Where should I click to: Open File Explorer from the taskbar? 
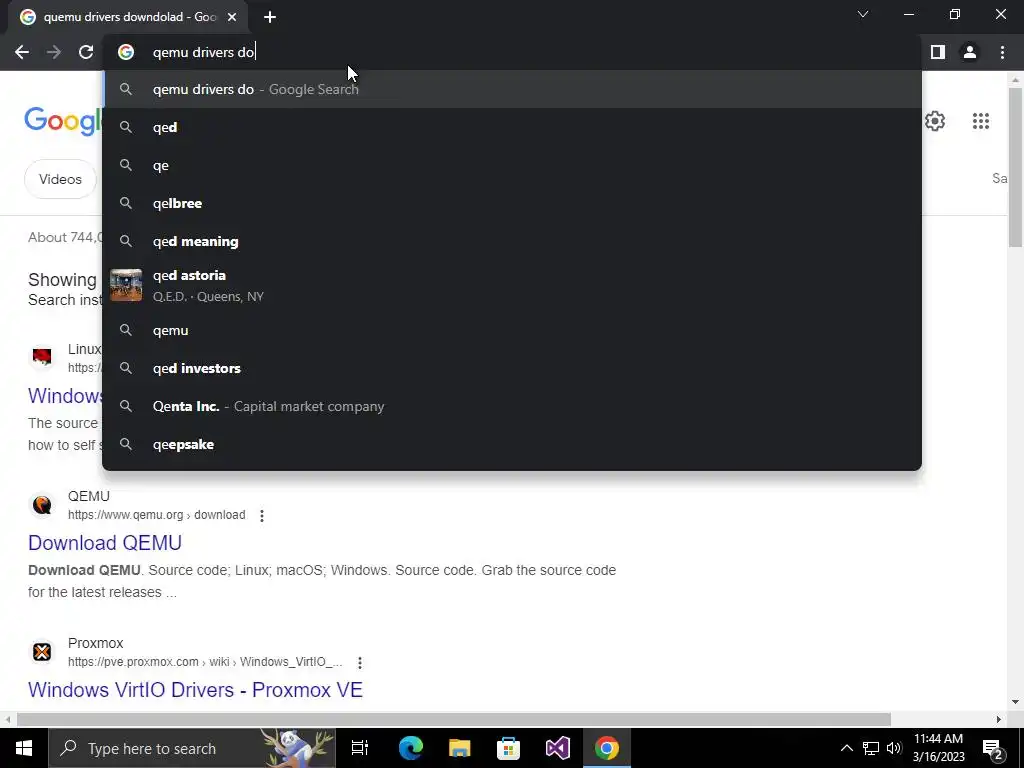click(460, 748)
